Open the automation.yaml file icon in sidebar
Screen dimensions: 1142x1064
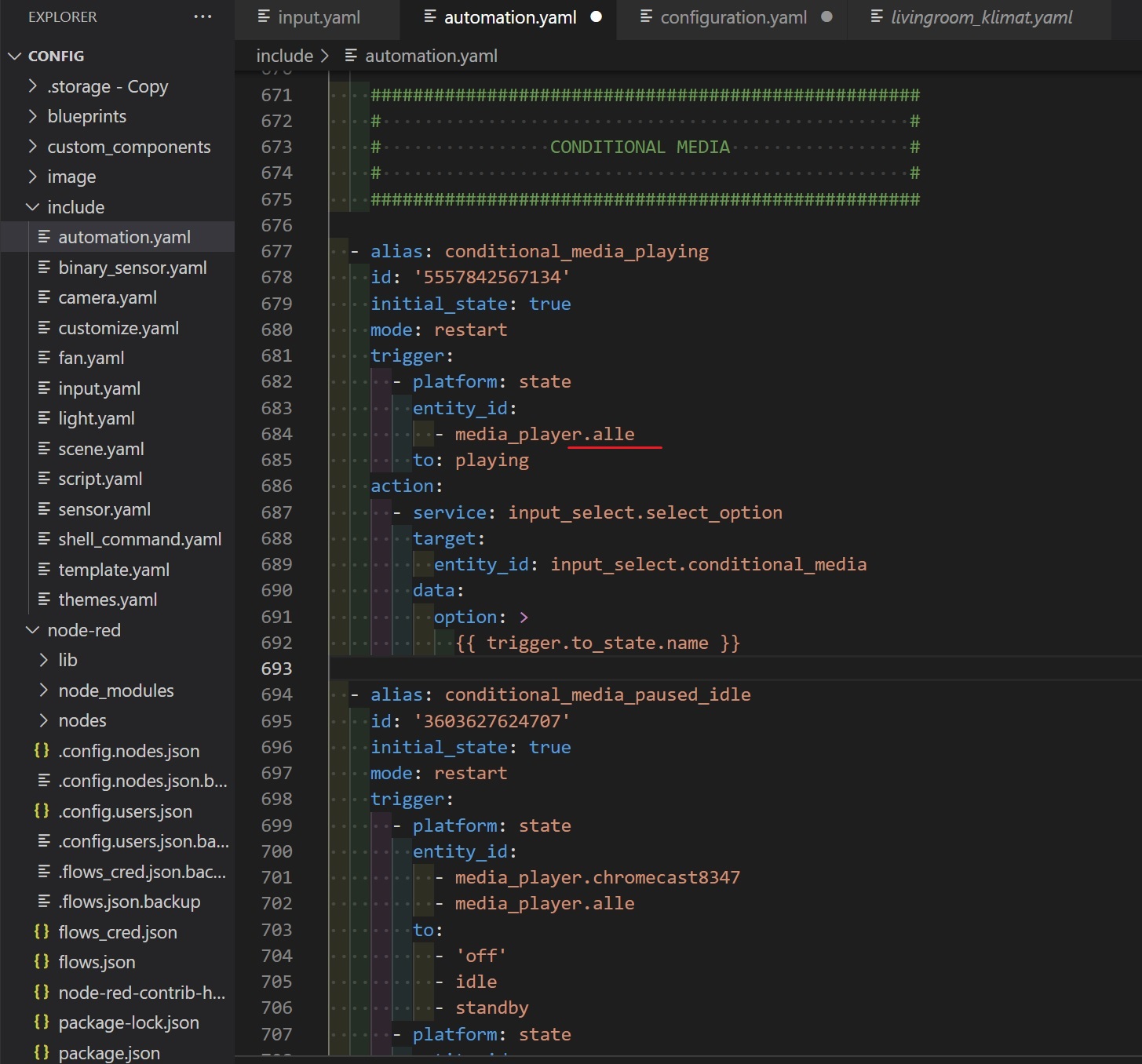tap(45, 237)
